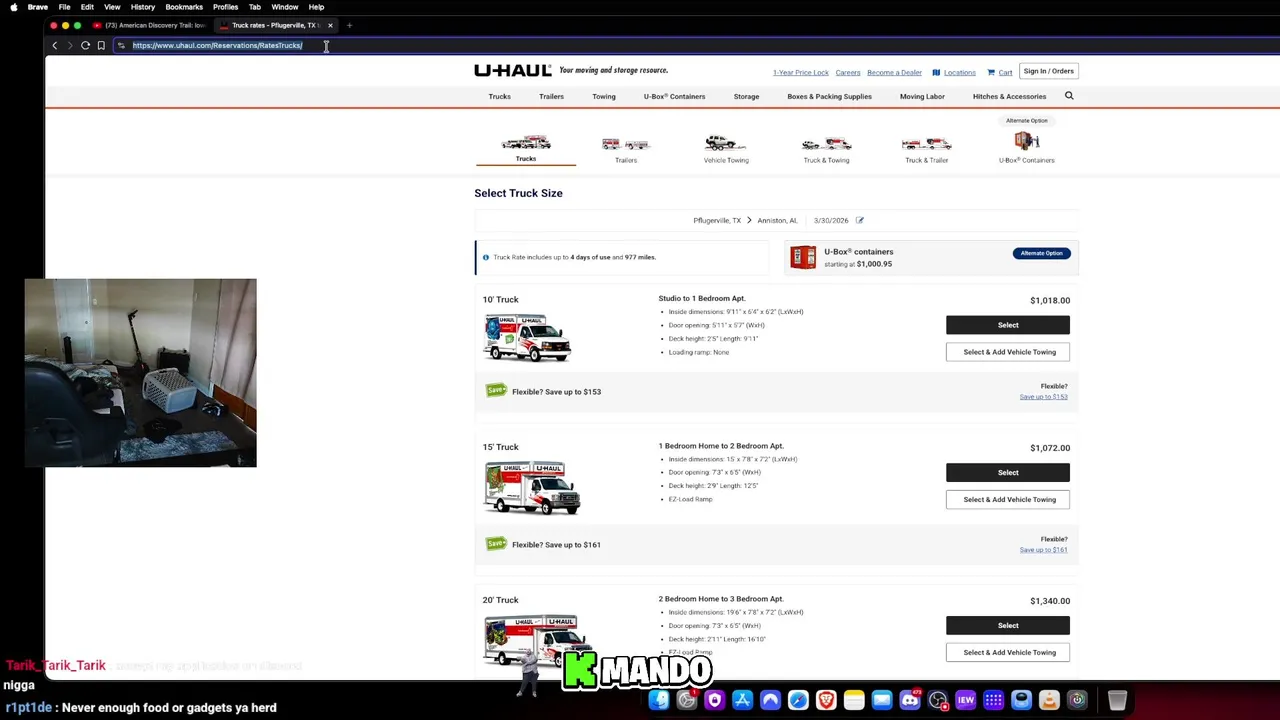Switch to the American Discovery Trail YouTube tab
Screen dimensions: 1280x720
(x=150, y=25)
